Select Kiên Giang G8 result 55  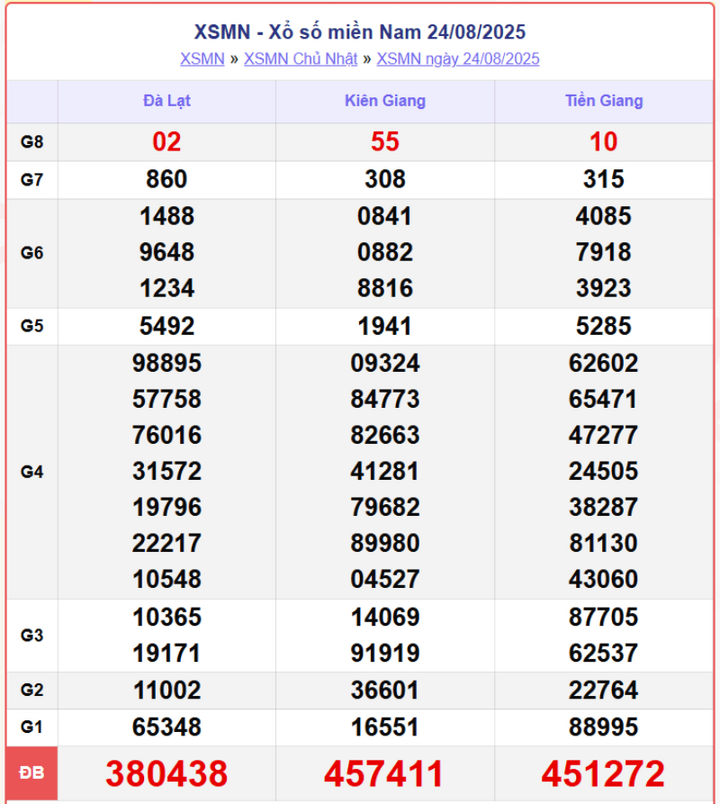[x=385, y=142]
